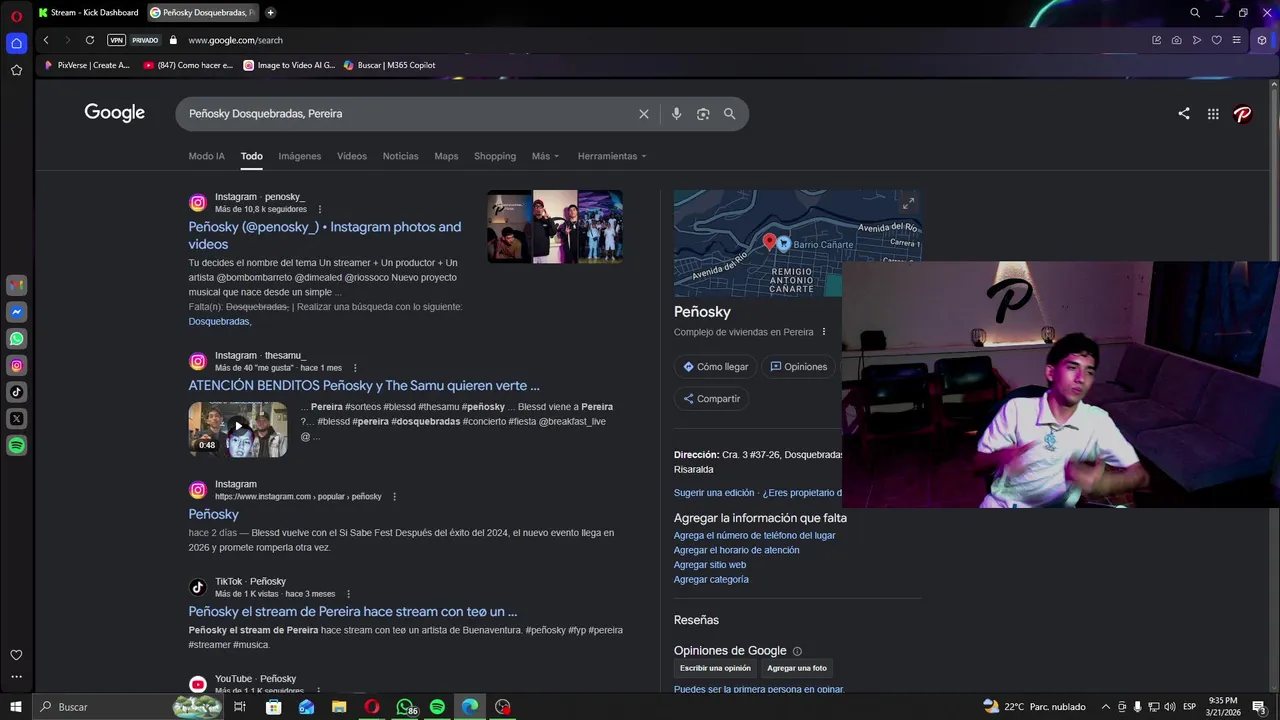
Task: Open TikTok in the Opera sidebar
Action: pos(16,392)
